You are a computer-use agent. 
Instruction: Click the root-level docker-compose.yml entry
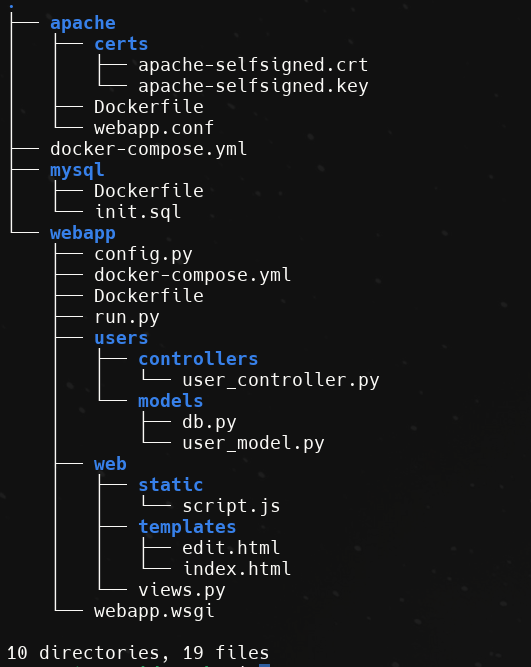(148, 149)
